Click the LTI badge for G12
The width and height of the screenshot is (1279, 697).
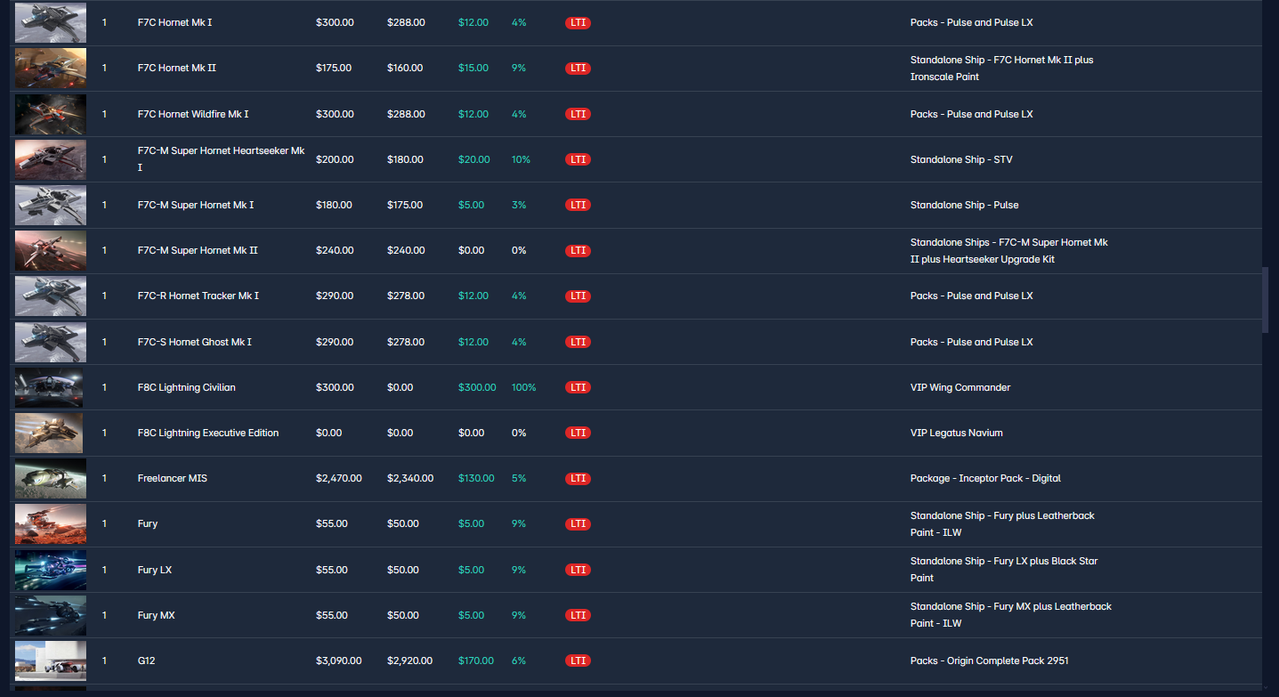[x=578, y=661]
